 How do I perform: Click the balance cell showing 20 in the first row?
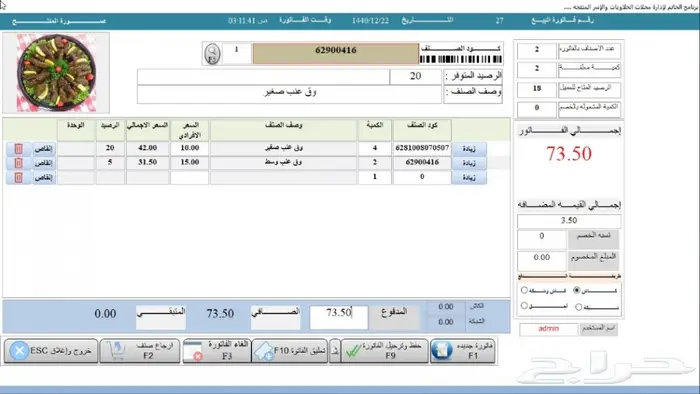110,148
